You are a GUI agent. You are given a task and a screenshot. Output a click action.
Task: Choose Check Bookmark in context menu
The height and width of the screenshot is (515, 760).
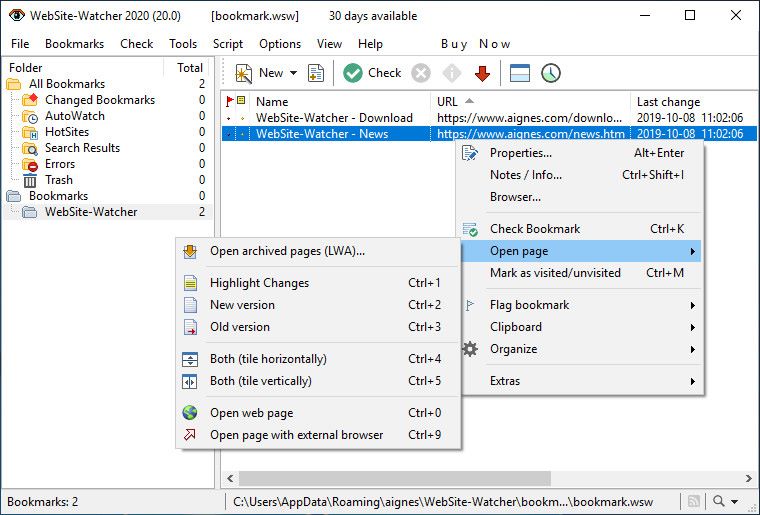[x=581, y=229]
